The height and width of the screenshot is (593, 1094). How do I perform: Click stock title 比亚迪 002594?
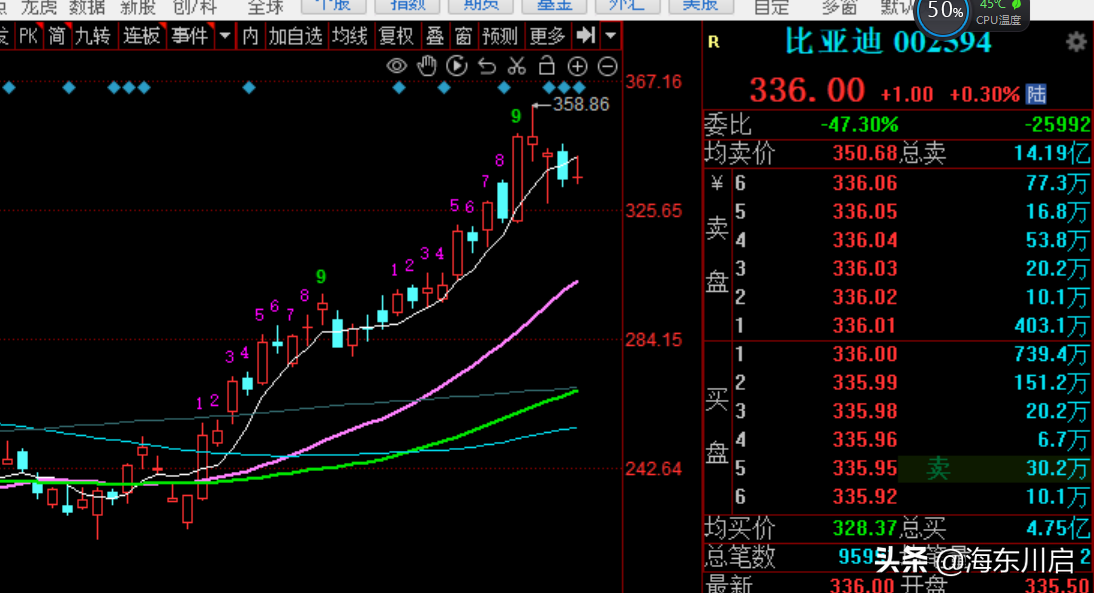887,42
